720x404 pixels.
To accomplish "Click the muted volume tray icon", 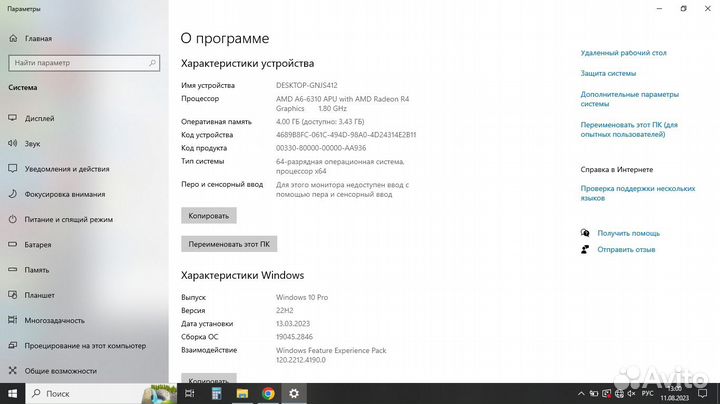I will pos(631,394).
